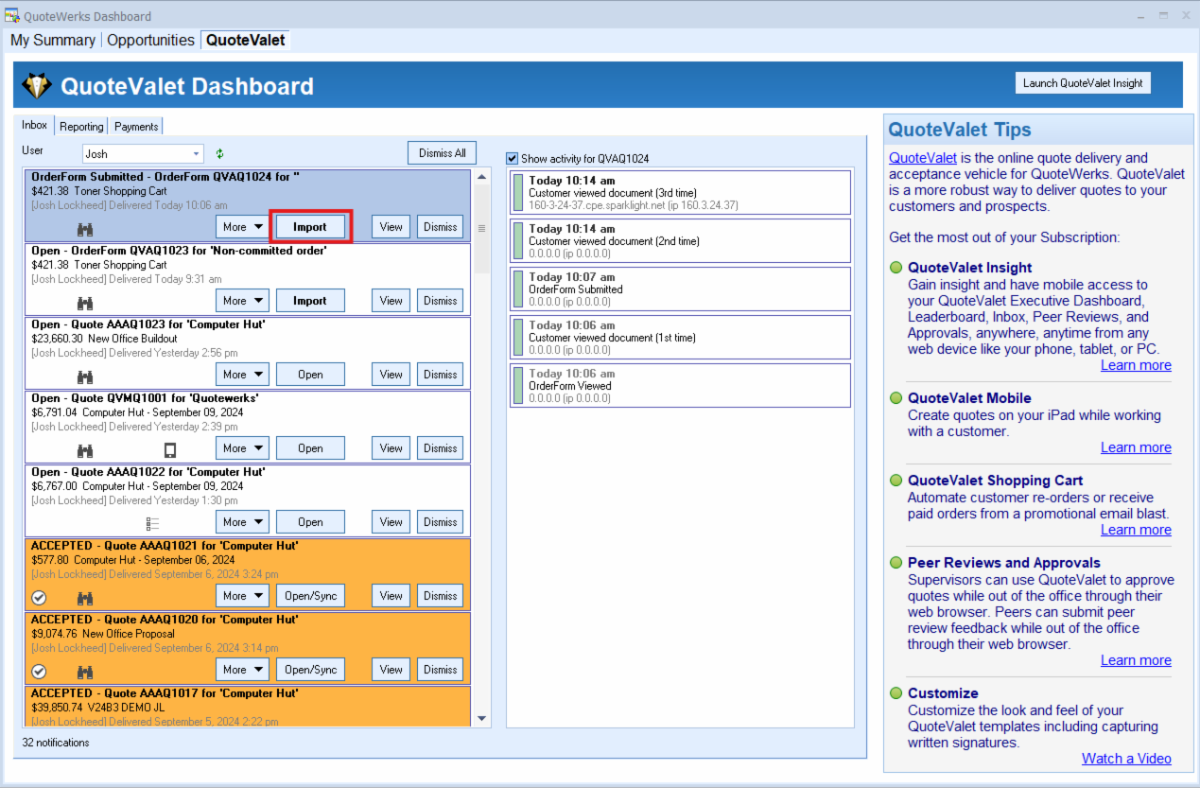Click binoculars icon on Quote AAAQ1023 row
Screen dimensions: 1200x788
85,376
